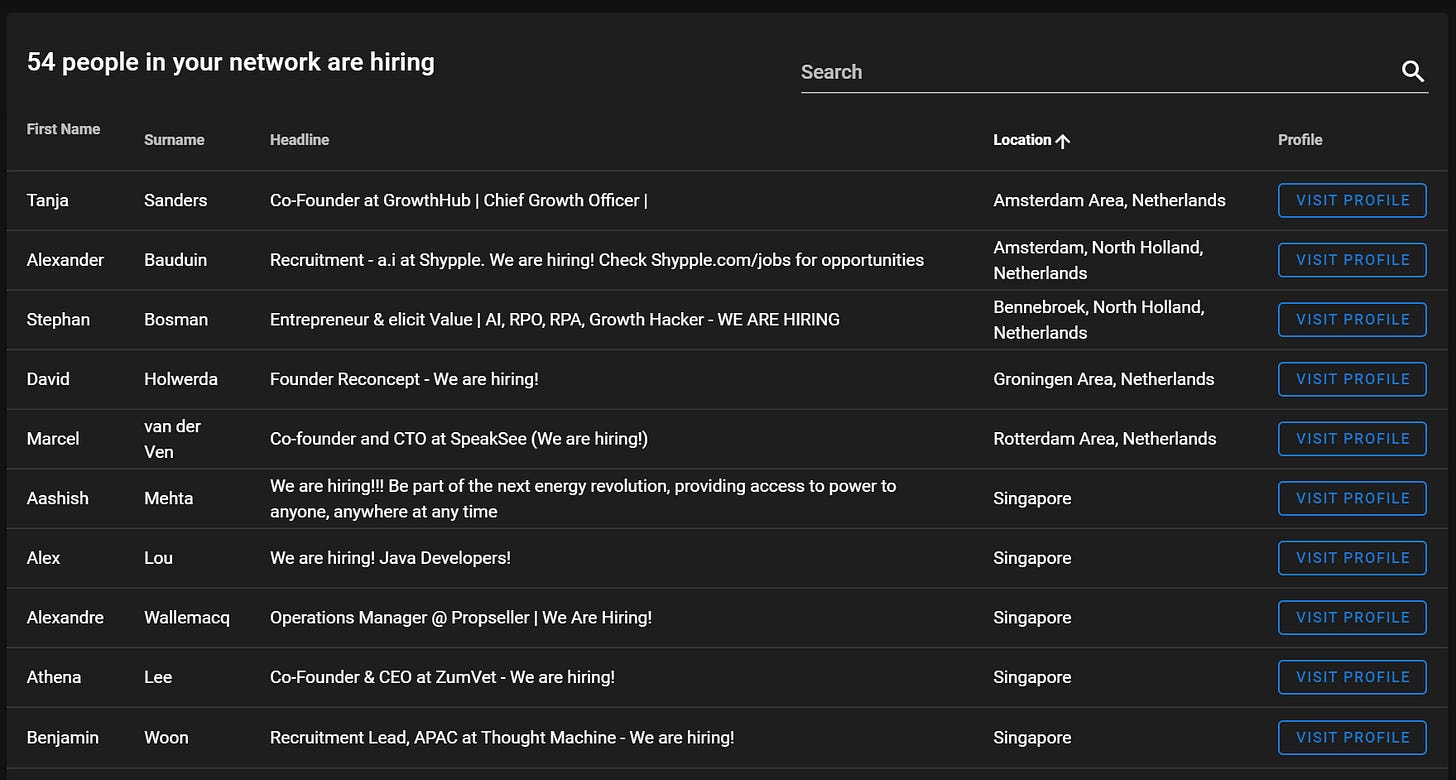The height and width of the screenshot is (780, 1456).
Task: Click the Location sort arrow icon
Action: [1062, 141]
